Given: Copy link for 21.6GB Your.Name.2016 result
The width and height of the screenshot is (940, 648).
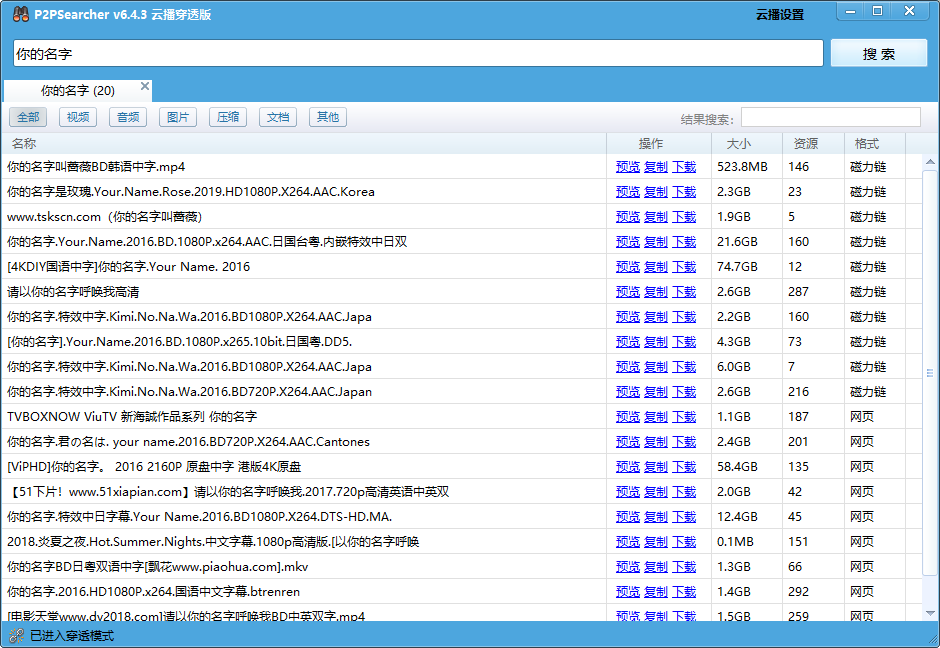Looking at the screenshot, I should (656, 242).
